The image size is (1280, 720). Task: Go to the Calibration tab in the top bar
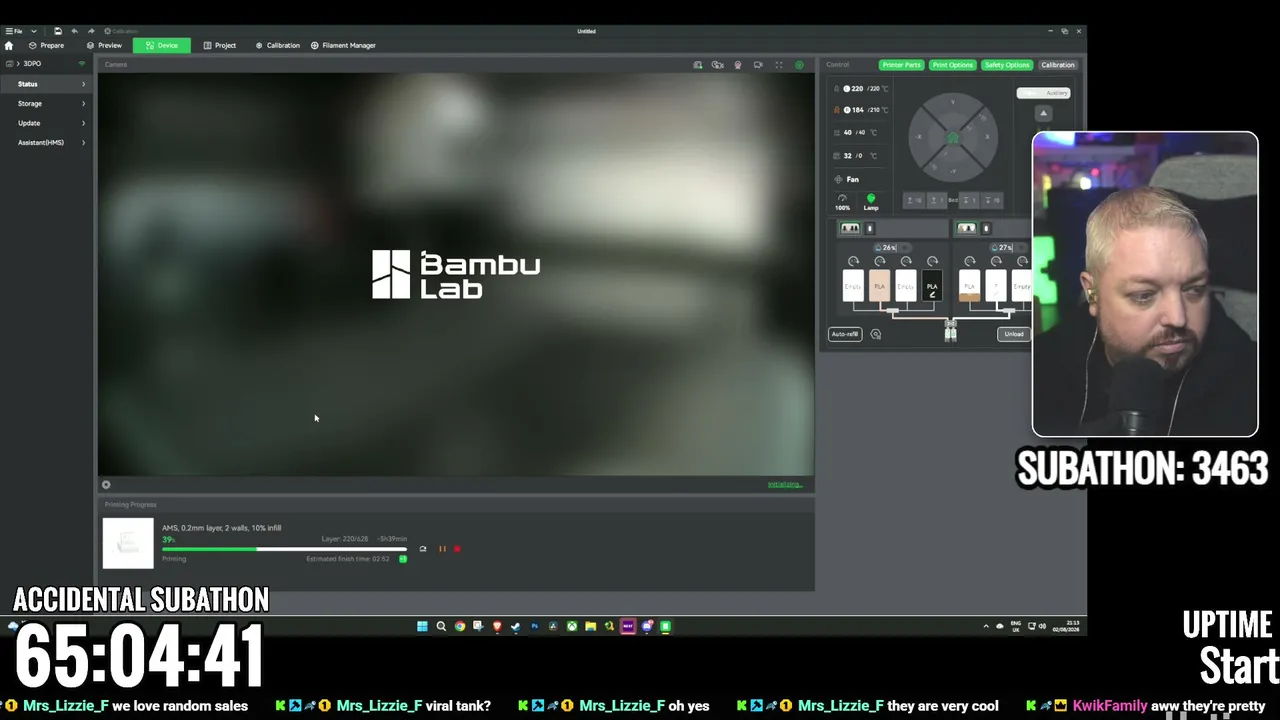277,45
